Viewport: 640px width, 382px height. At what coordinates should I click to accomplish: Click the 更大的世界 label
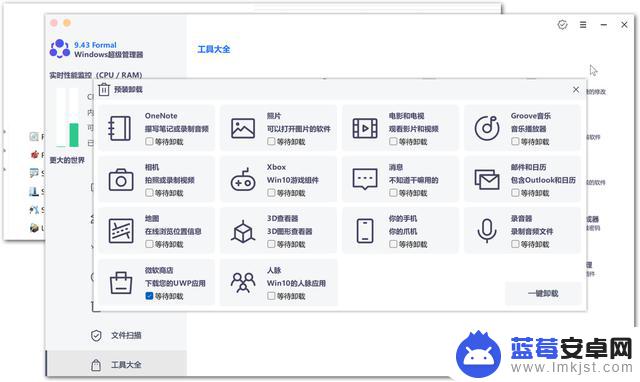coord(67,160)
